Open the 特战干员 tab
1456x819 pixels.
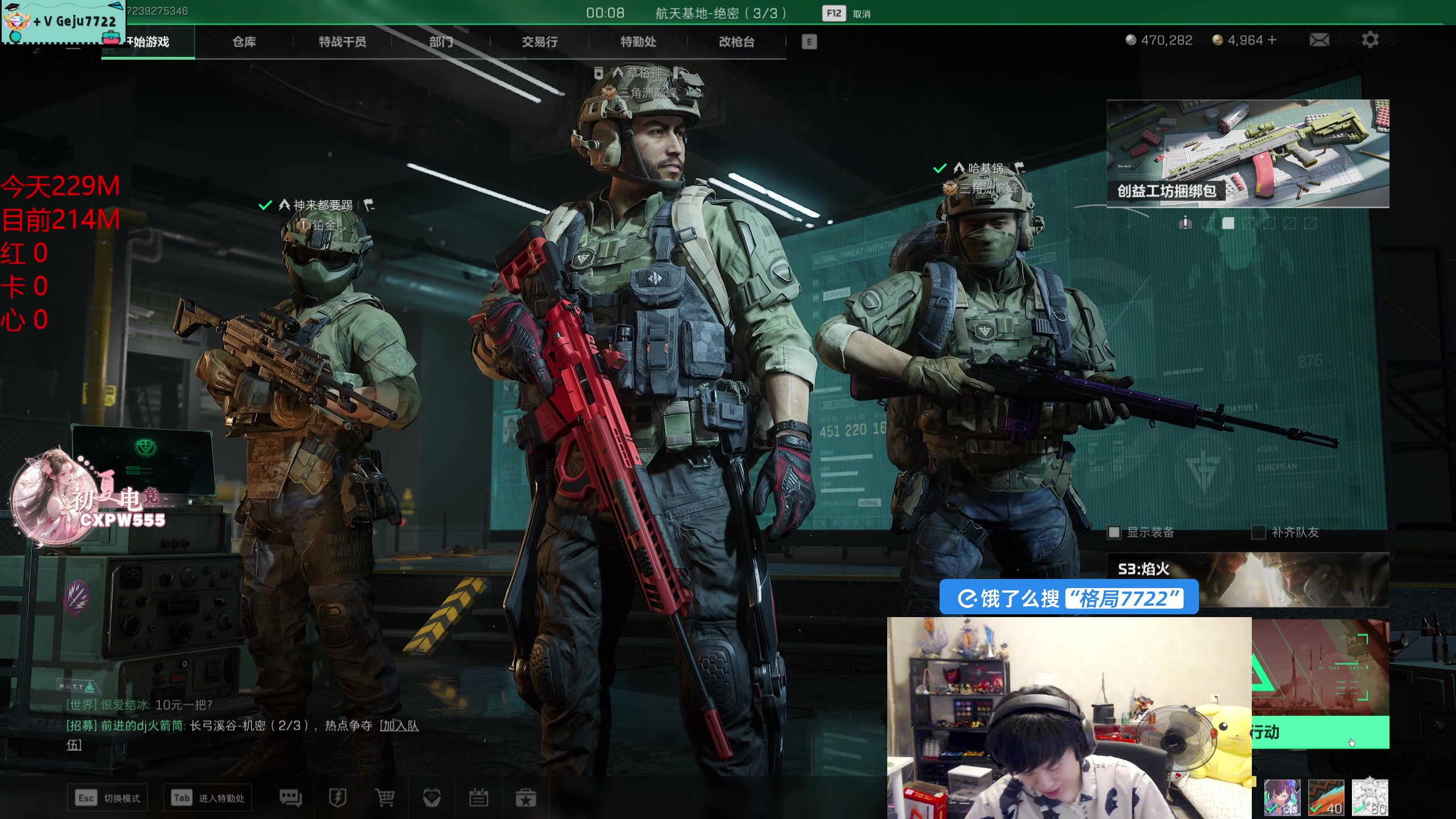(342, 42)
